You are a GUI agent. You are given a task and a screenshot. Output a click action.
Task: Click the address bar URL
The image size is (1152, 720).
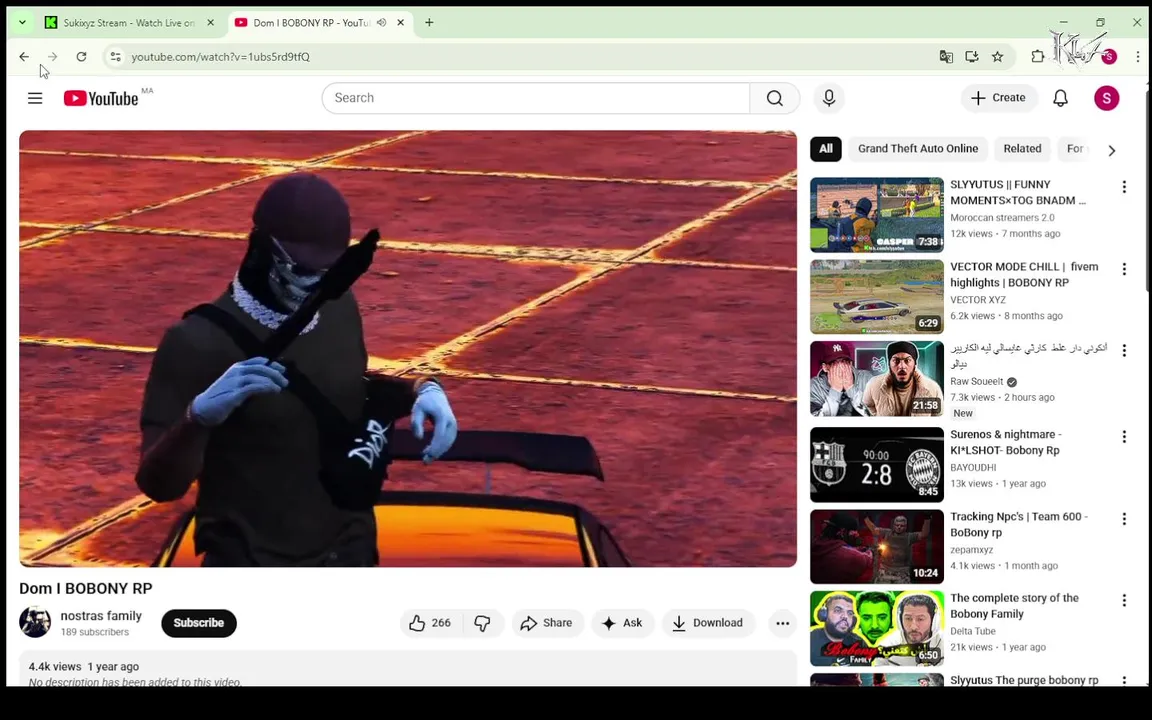[x=220, y=57]
